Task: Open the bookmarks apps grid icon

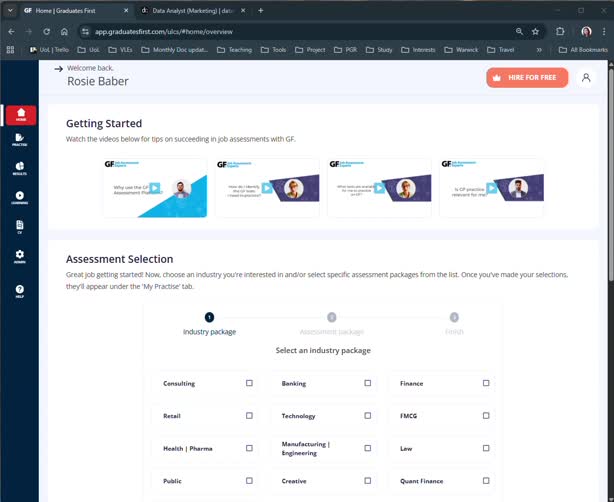Action: 11,50
